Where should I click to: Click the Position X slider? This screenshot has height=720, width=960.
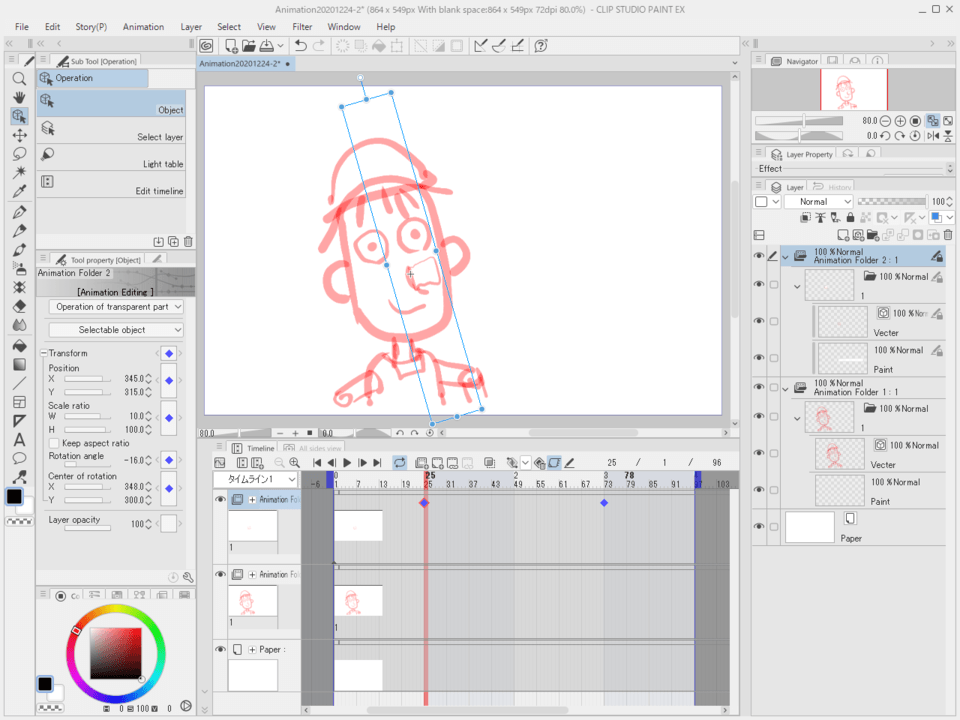click(88, 379)
